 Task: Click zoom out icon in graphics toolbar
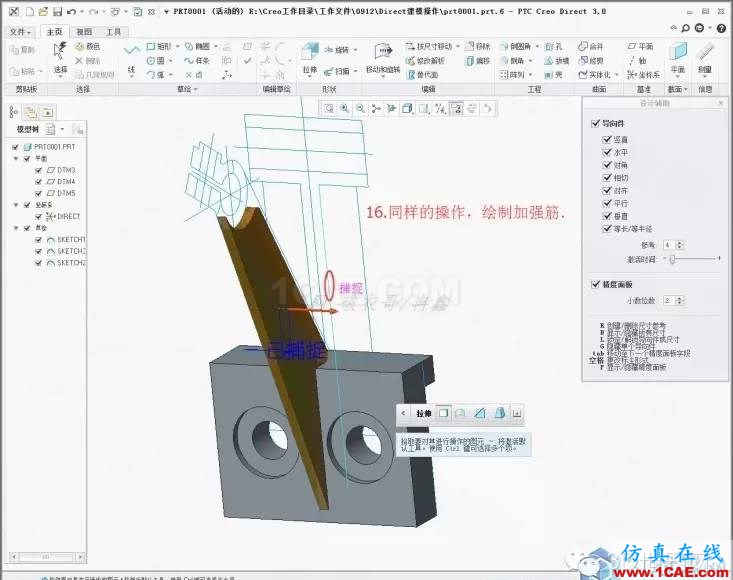click(360, 108)
